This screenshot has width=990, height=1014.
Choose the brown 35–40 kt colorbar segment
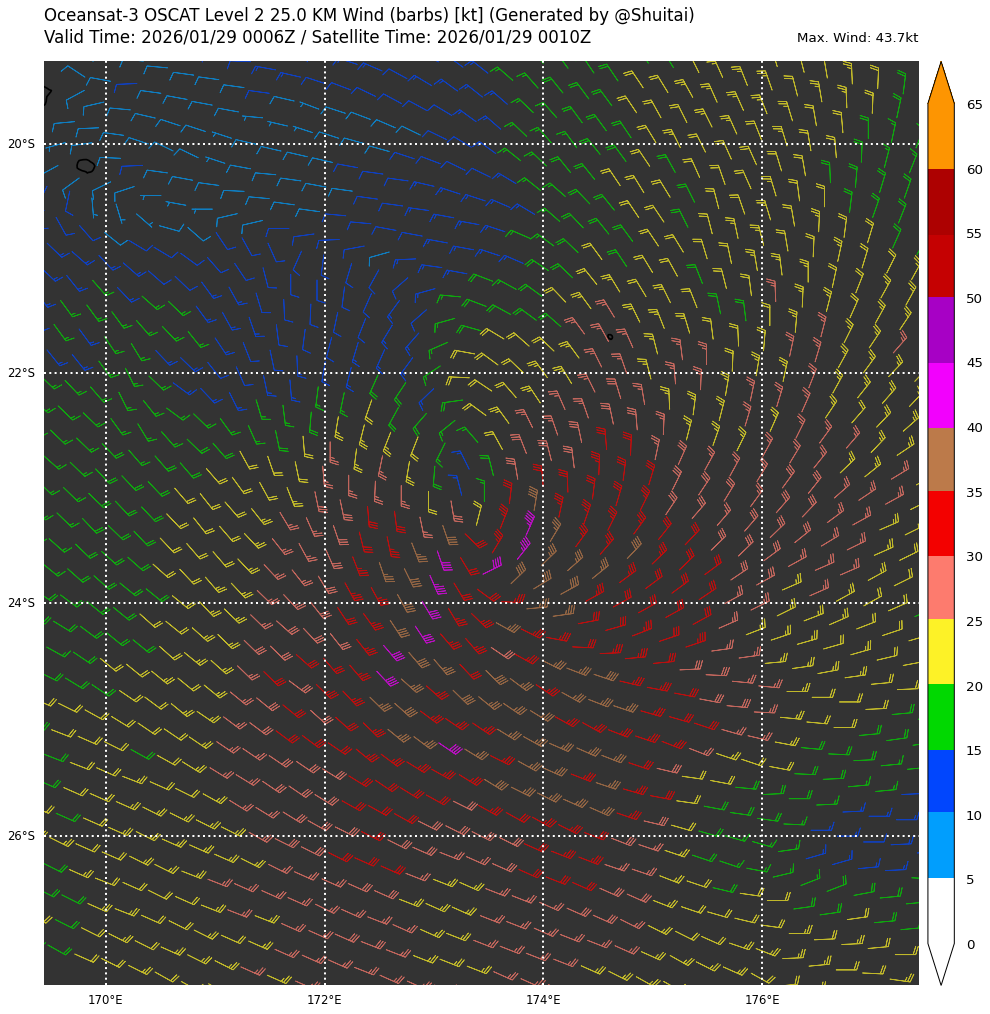[x=940, y=460]
